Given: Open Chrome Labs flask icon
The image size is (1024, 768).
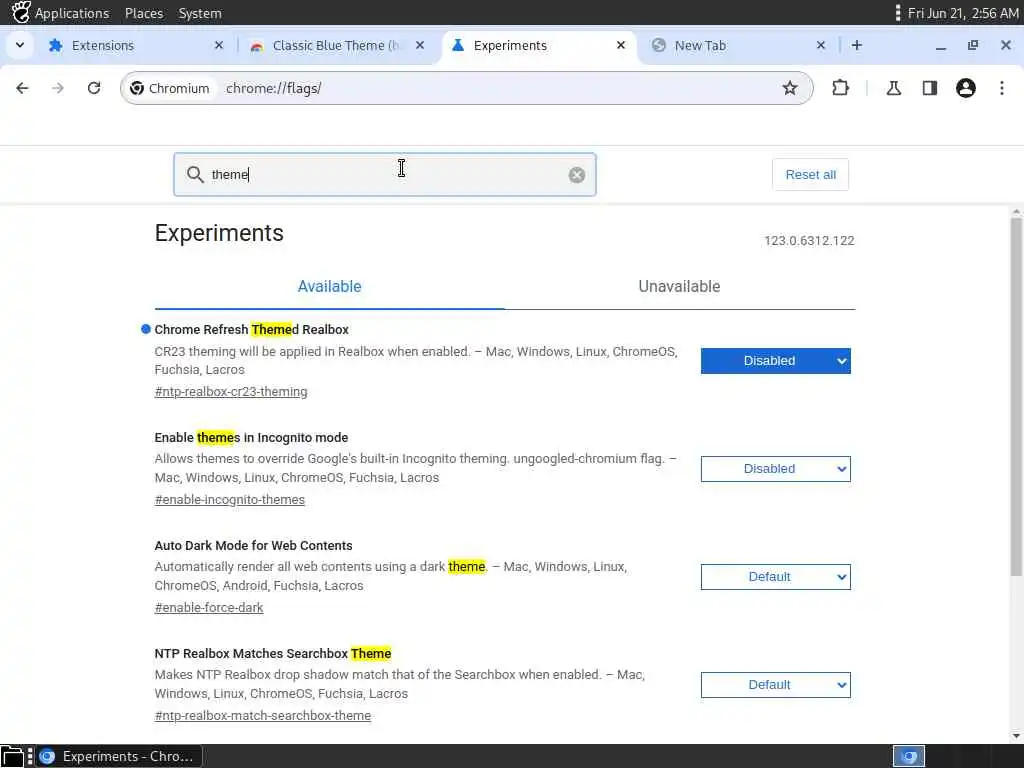Looking at the screenshot, I should 894,88.
